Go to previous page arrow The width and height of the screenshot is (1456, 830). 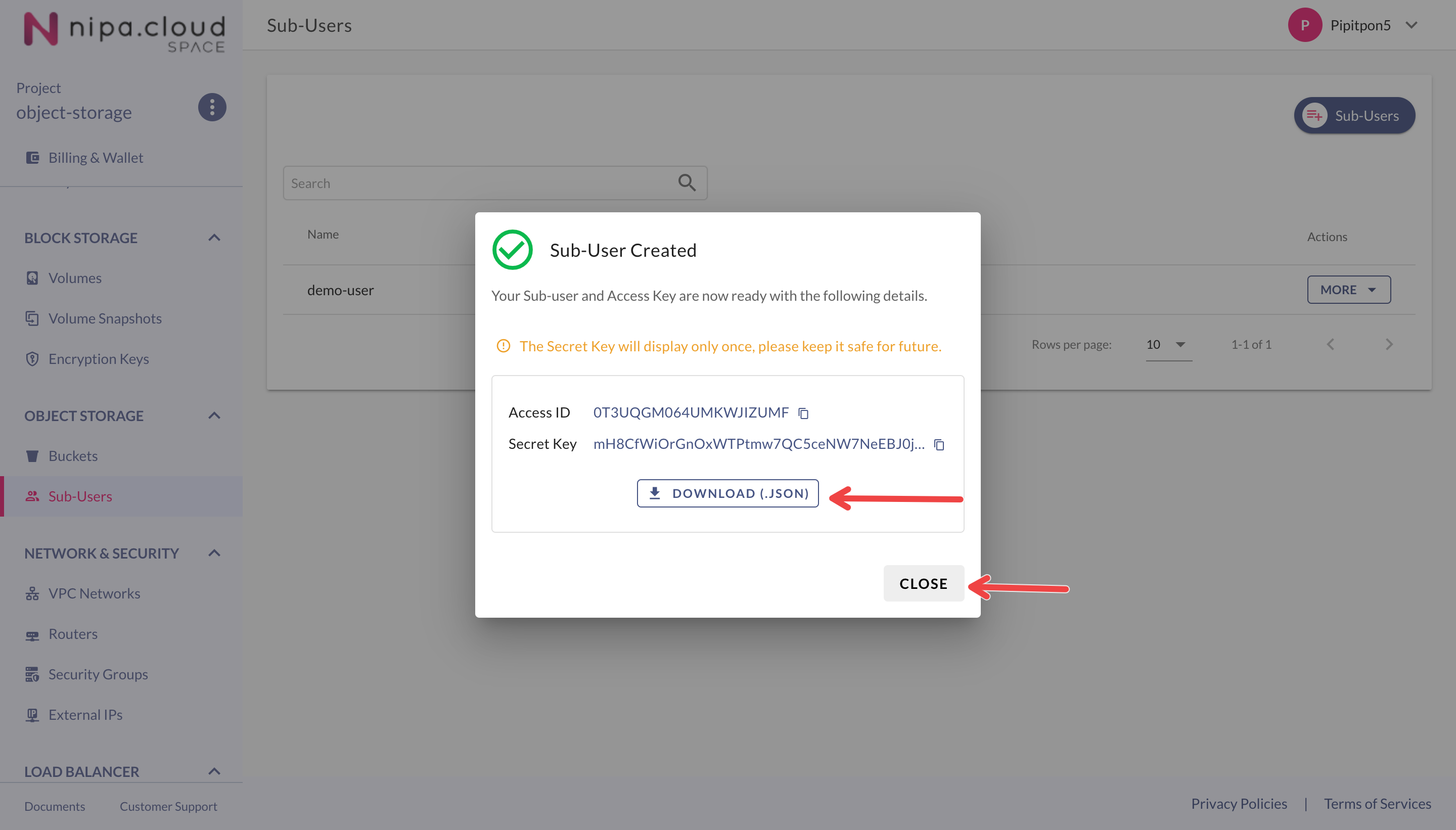[x=1330, y=344]
